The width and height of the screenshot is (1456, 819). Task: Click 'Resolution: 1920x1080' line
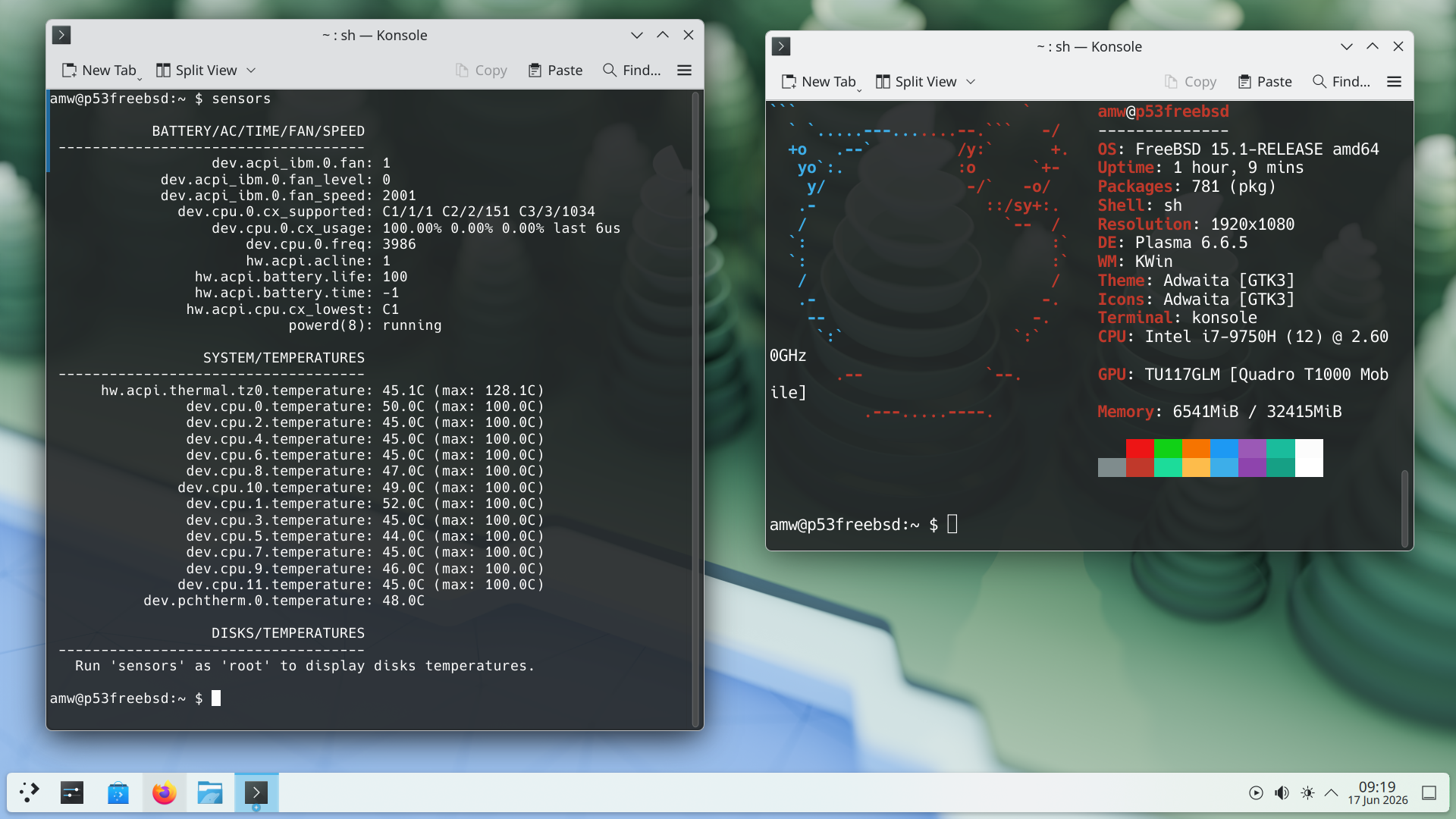click(x=1196, y=224)
